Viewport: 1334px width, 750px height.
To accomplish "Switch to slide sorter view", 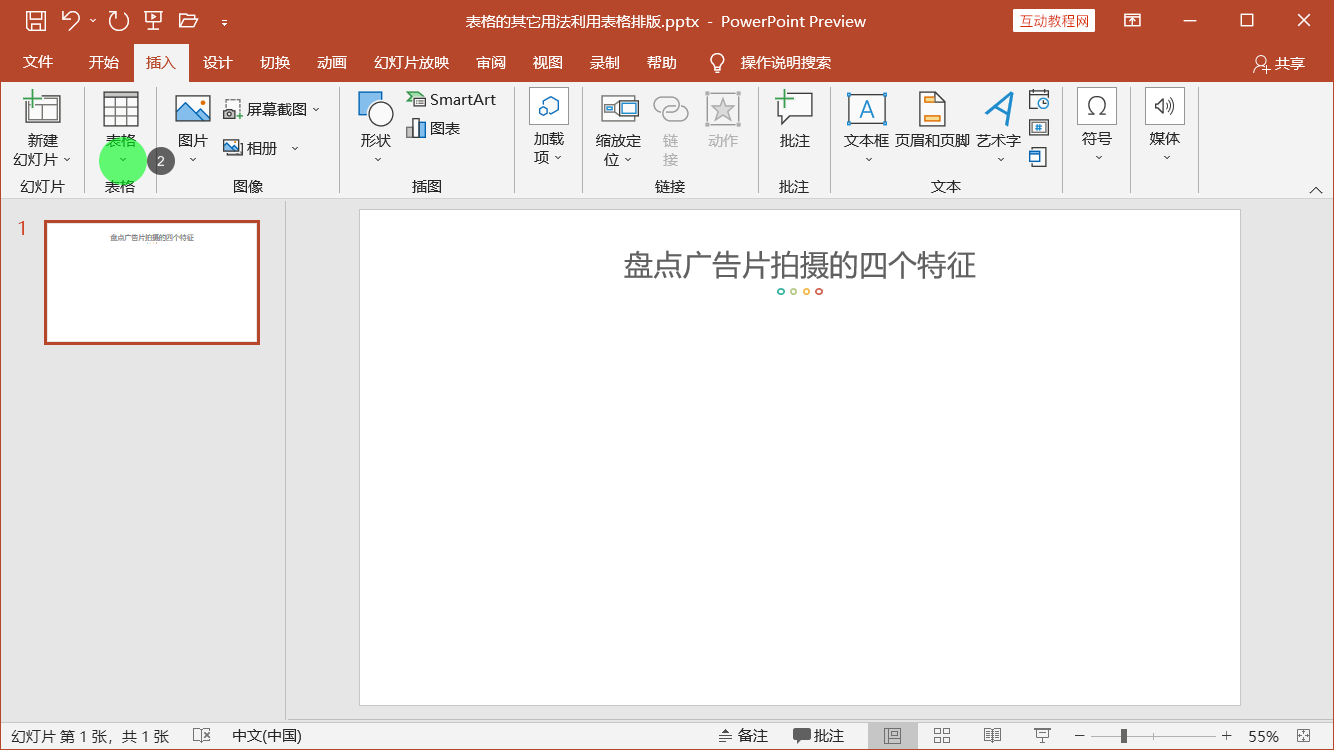I will tap(941, 734).
